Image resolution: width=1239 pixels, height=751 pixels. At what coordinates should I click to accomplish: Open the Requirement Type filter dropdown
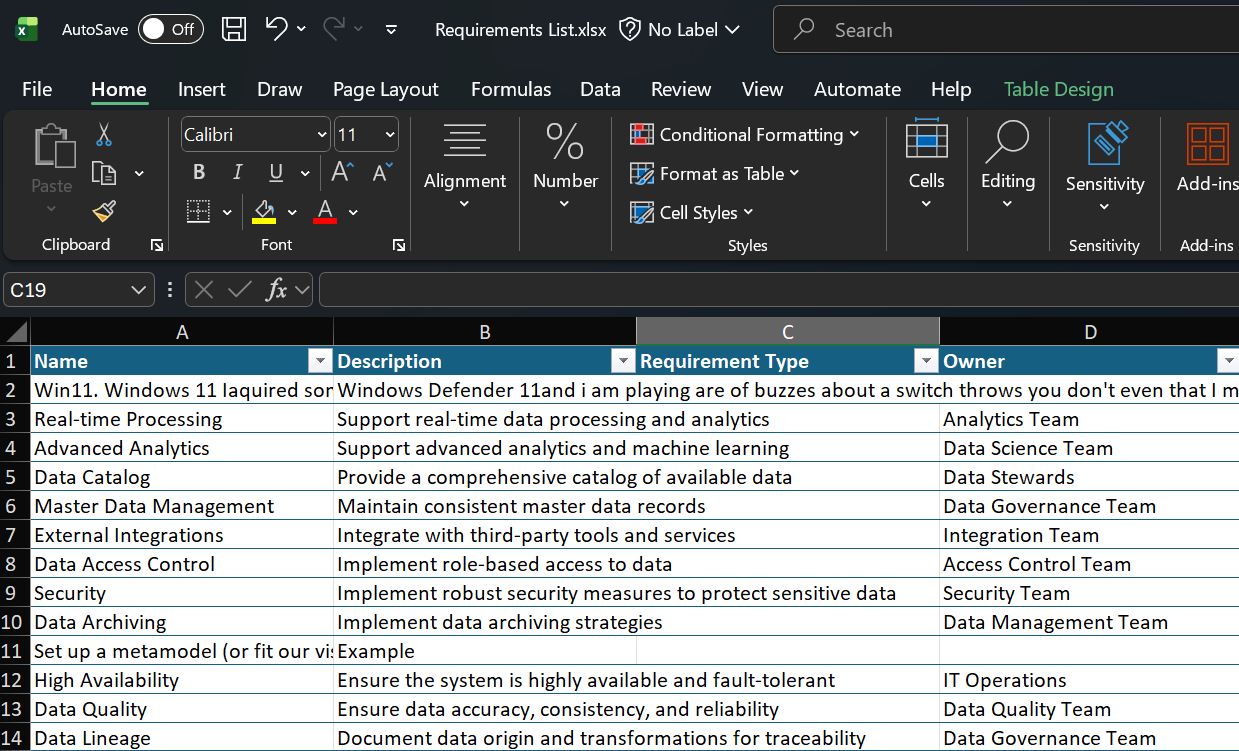click(x=927, y=361)
